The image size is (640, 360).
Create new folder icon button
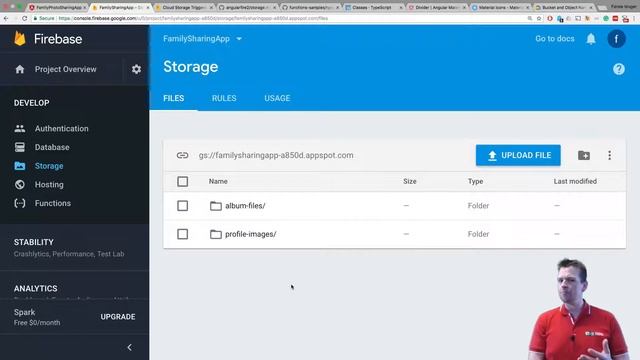584,155
